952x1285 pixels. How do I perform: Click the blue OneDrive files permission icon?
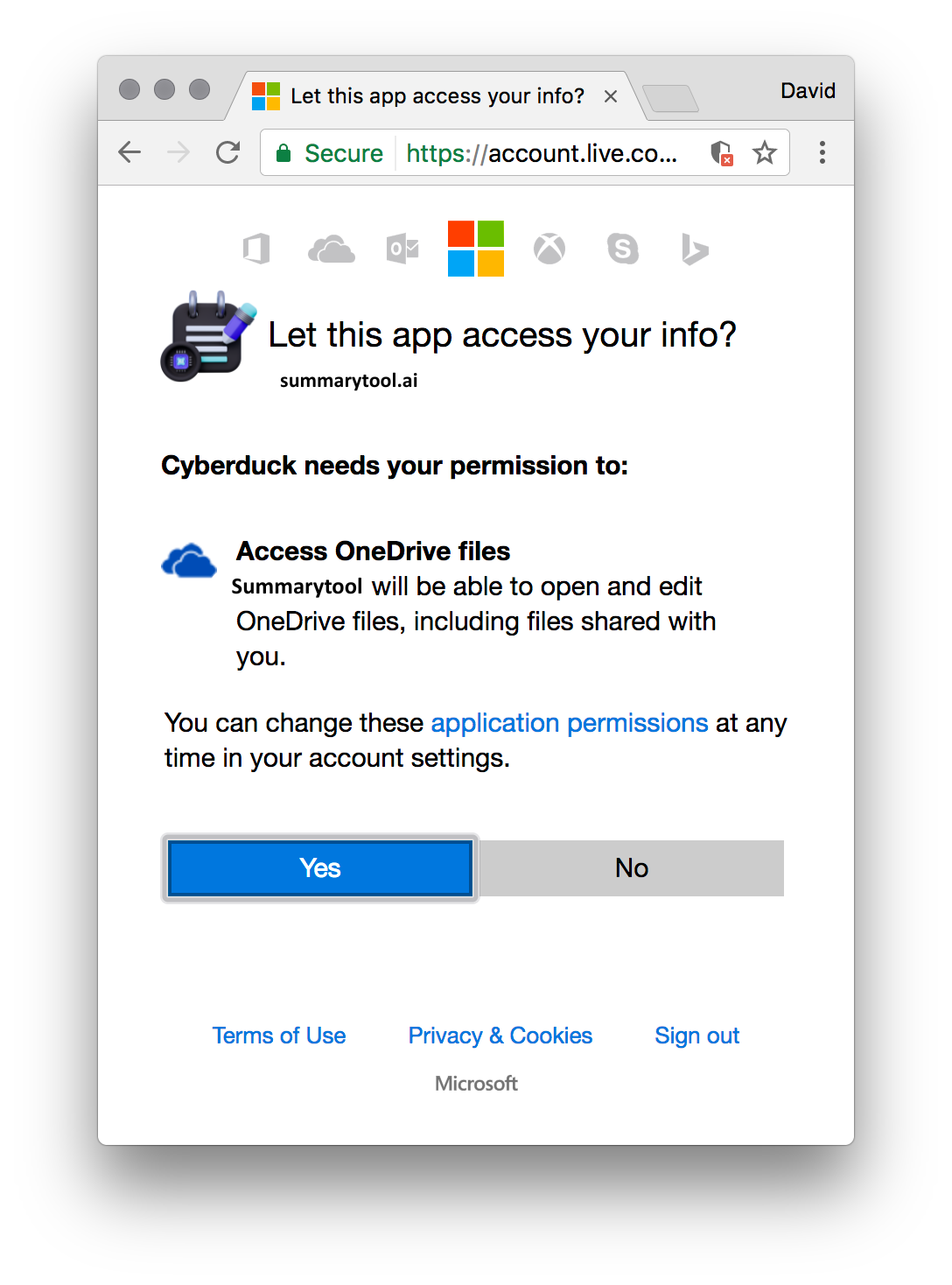point(189,561)
